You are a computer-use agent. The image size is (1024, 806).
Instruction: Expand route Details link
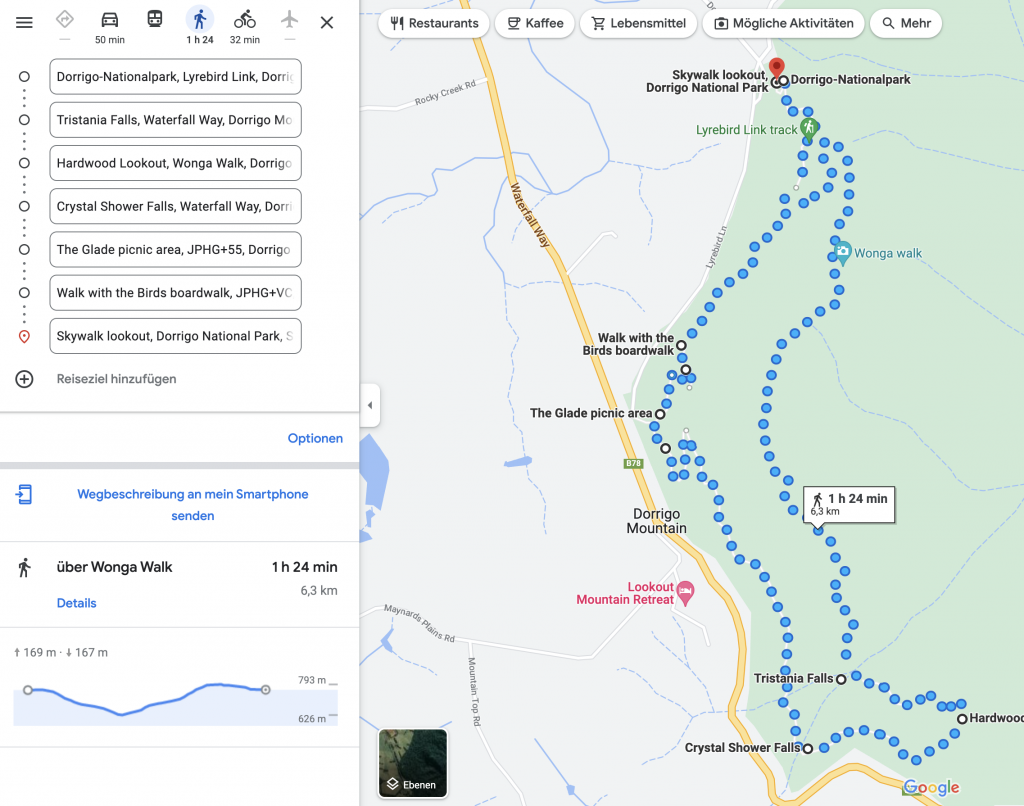pos(77,603)
